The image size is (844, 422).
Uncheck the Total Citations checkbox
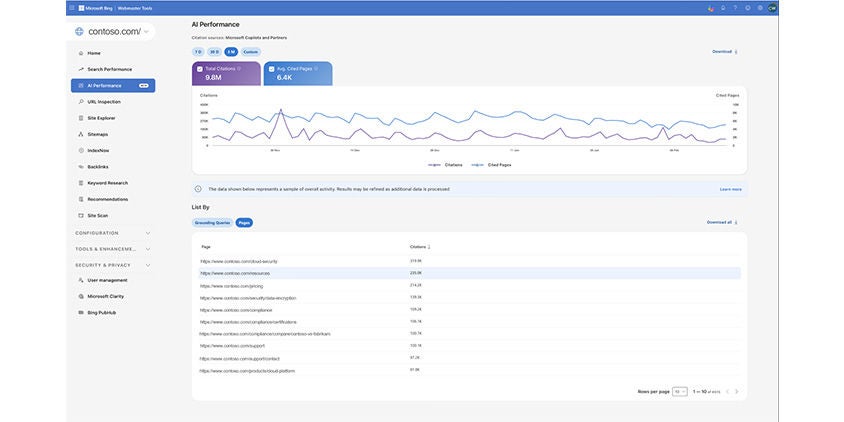click(x=200, y=69)
